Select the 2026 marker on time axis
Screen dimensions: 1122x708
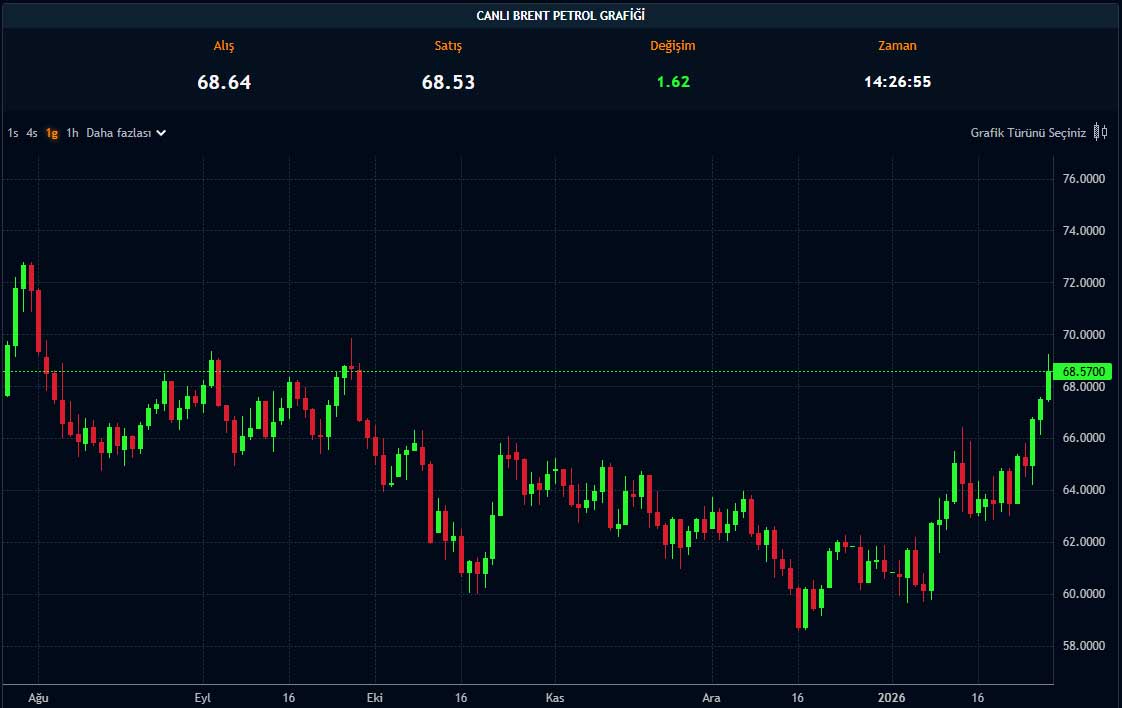[x=890, y=697]
